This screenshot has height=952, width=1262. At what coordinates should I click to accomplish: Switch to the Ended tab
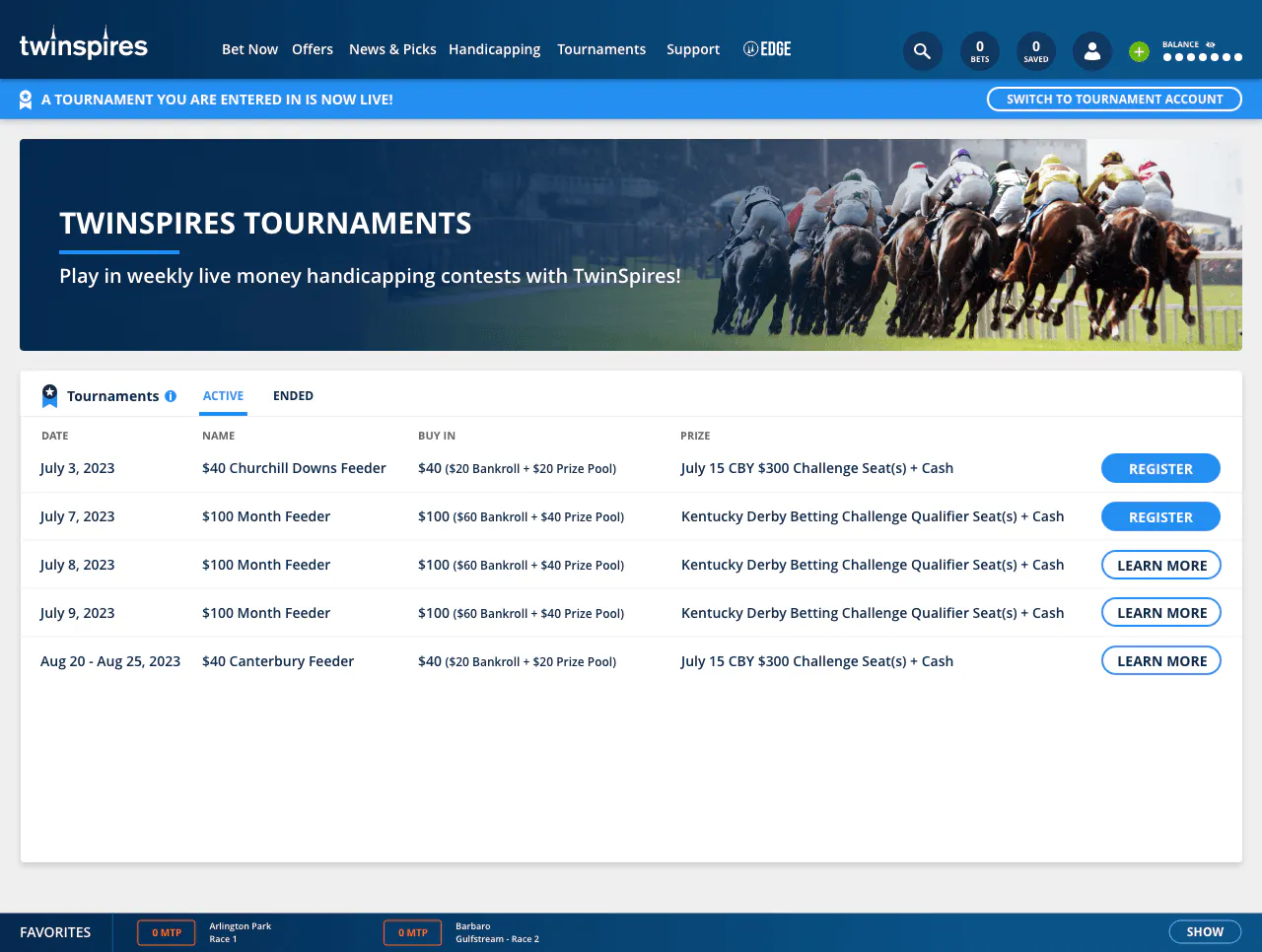tap(293, 396)
